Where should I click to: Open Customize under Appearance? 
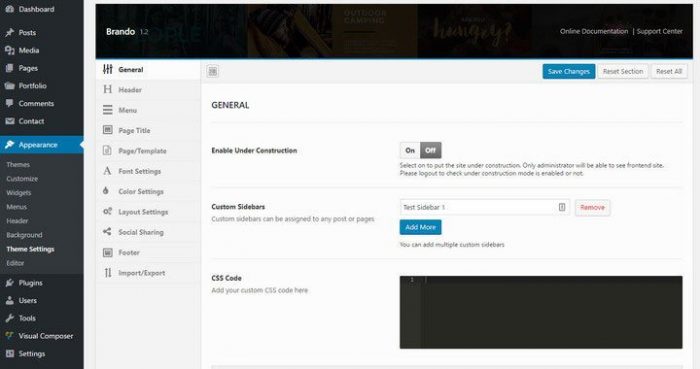point(22,178)
